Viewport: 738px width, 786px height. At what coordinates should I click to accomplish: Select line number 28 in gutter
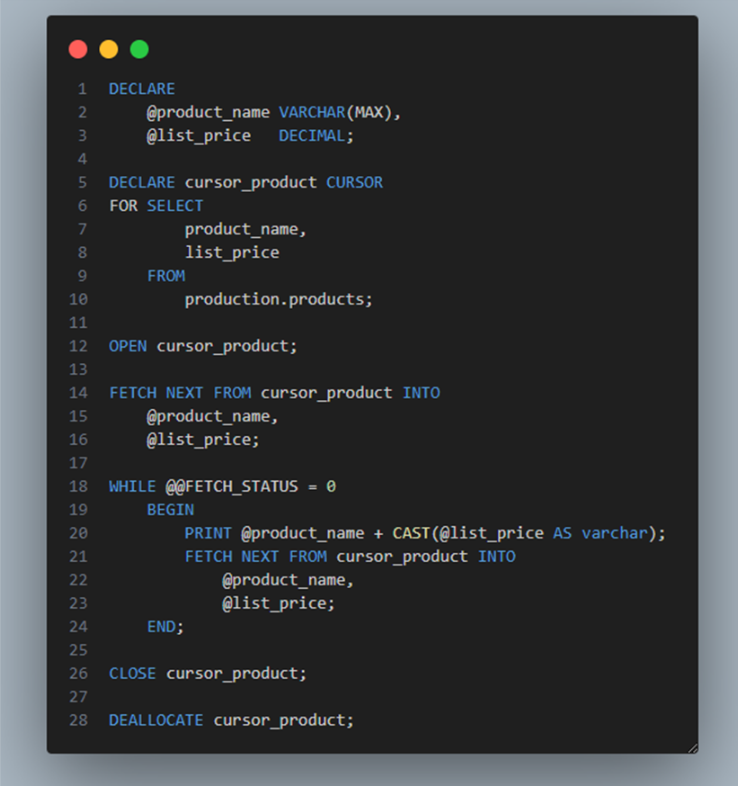point(78,720)
